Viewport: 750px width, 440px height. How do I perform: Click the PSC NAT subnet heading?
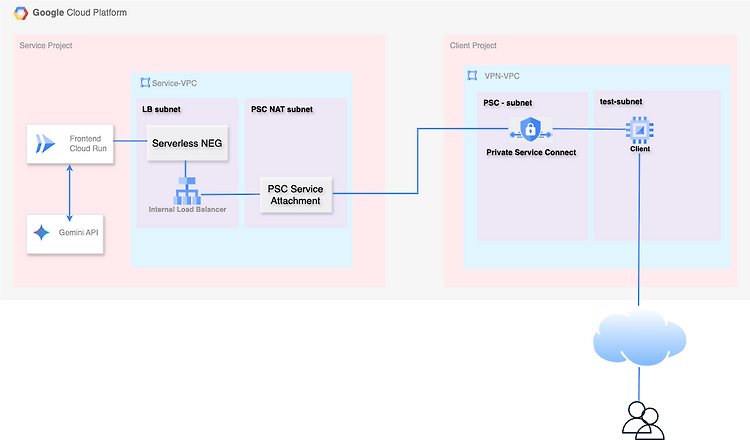(282, 109)
